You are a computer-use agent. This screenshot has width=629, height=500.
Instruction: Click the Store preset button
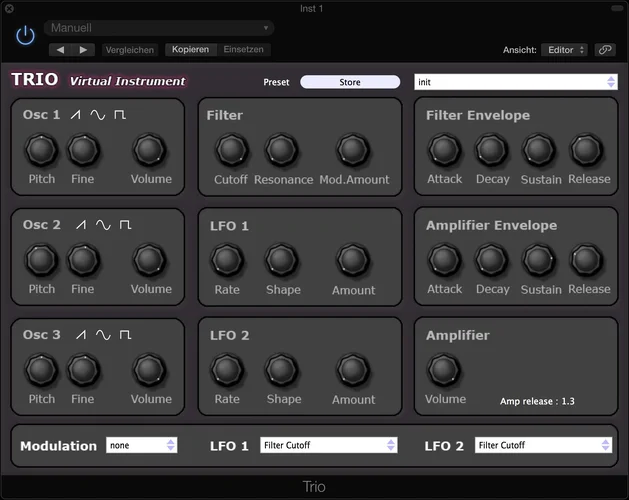coord(350,82)
